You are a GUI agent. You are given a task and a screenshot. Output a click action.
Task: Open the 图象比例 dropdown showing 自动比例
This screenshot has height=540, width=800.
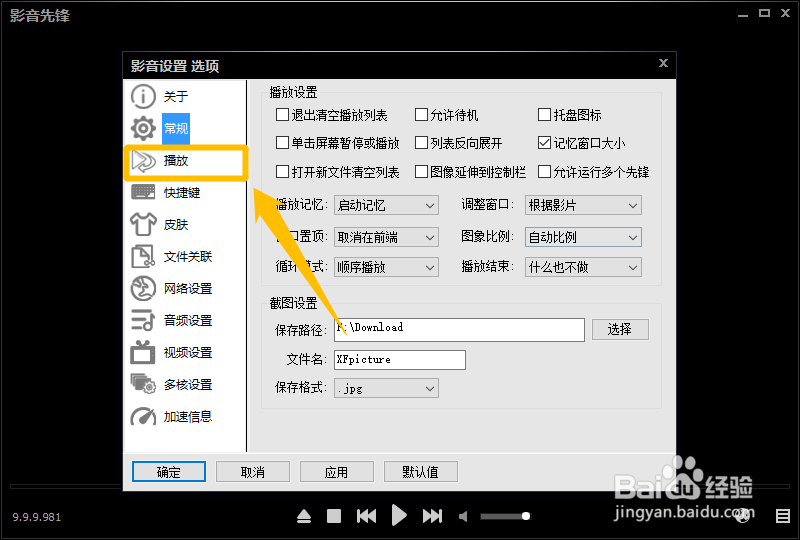pos(583,237)
